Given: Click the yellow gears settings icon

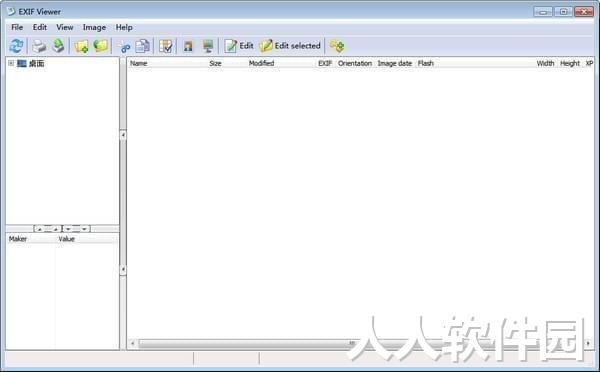Looking at the screenshot, I should tap(337, 46).
